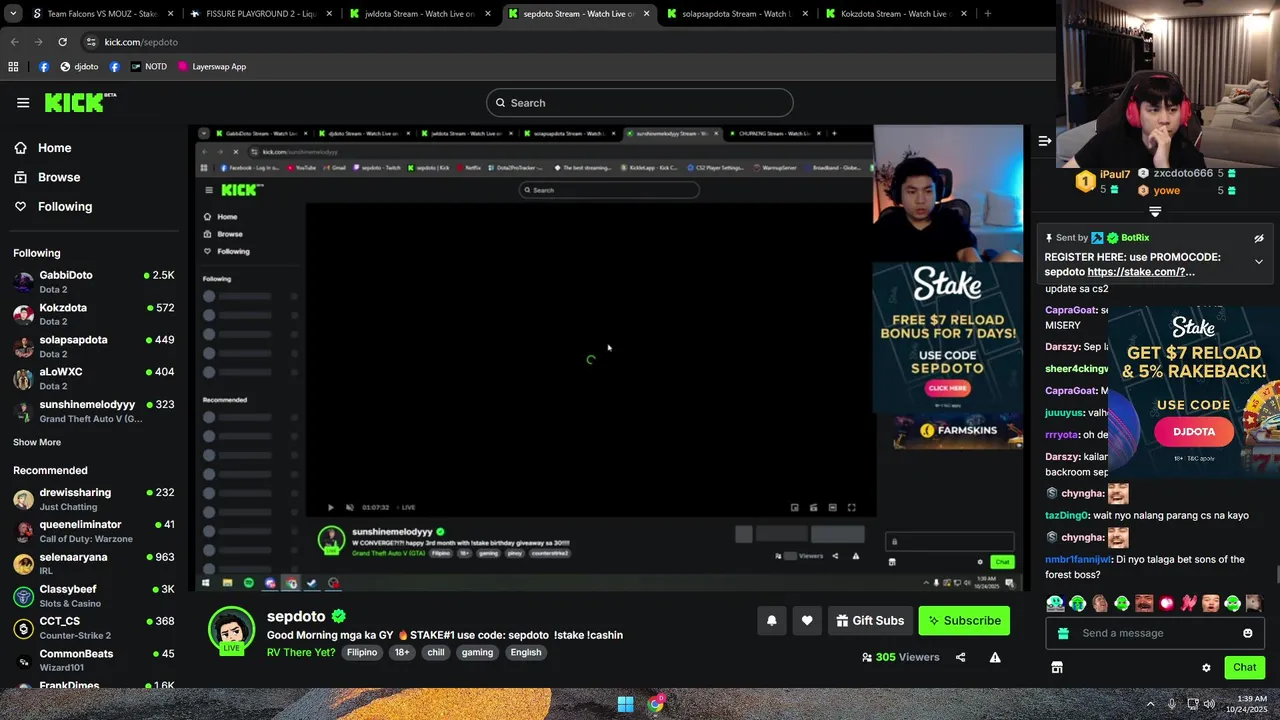The height and width of the screenshot is (720, 1280).
Task: Open Kokzdota channel in Following list
Action: point(94,314)
